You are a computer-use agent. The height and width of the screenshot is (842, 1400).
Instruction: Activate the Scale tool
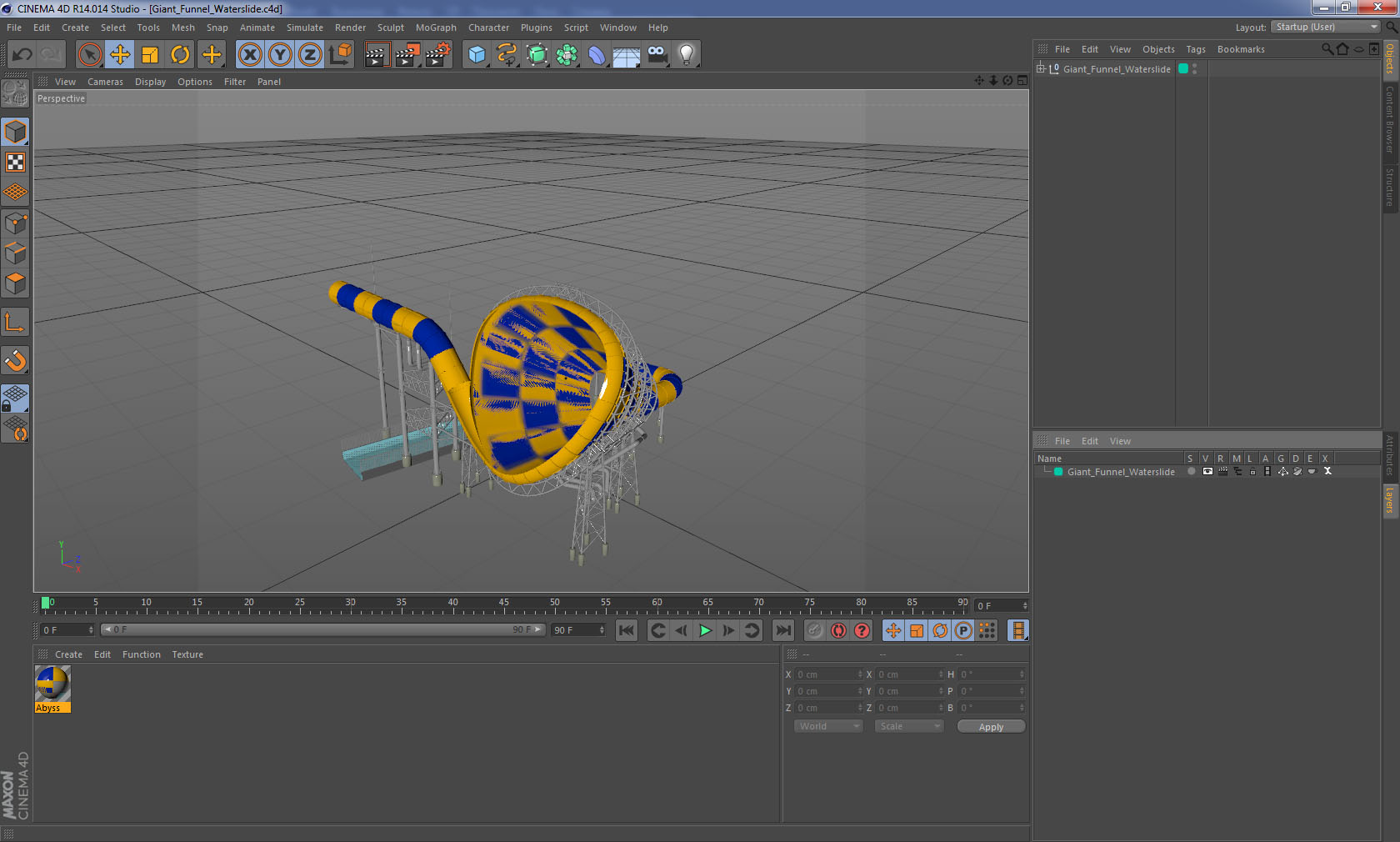click(150, 55)
